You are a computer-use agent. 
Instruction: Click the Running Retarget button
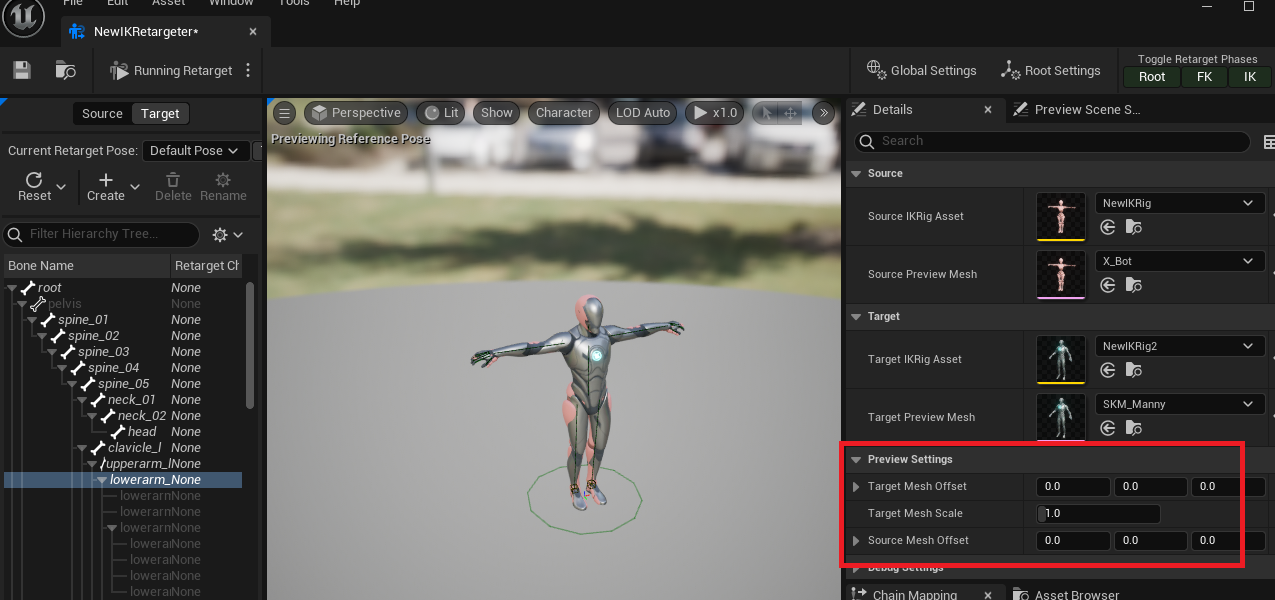(x=171, y=71)
